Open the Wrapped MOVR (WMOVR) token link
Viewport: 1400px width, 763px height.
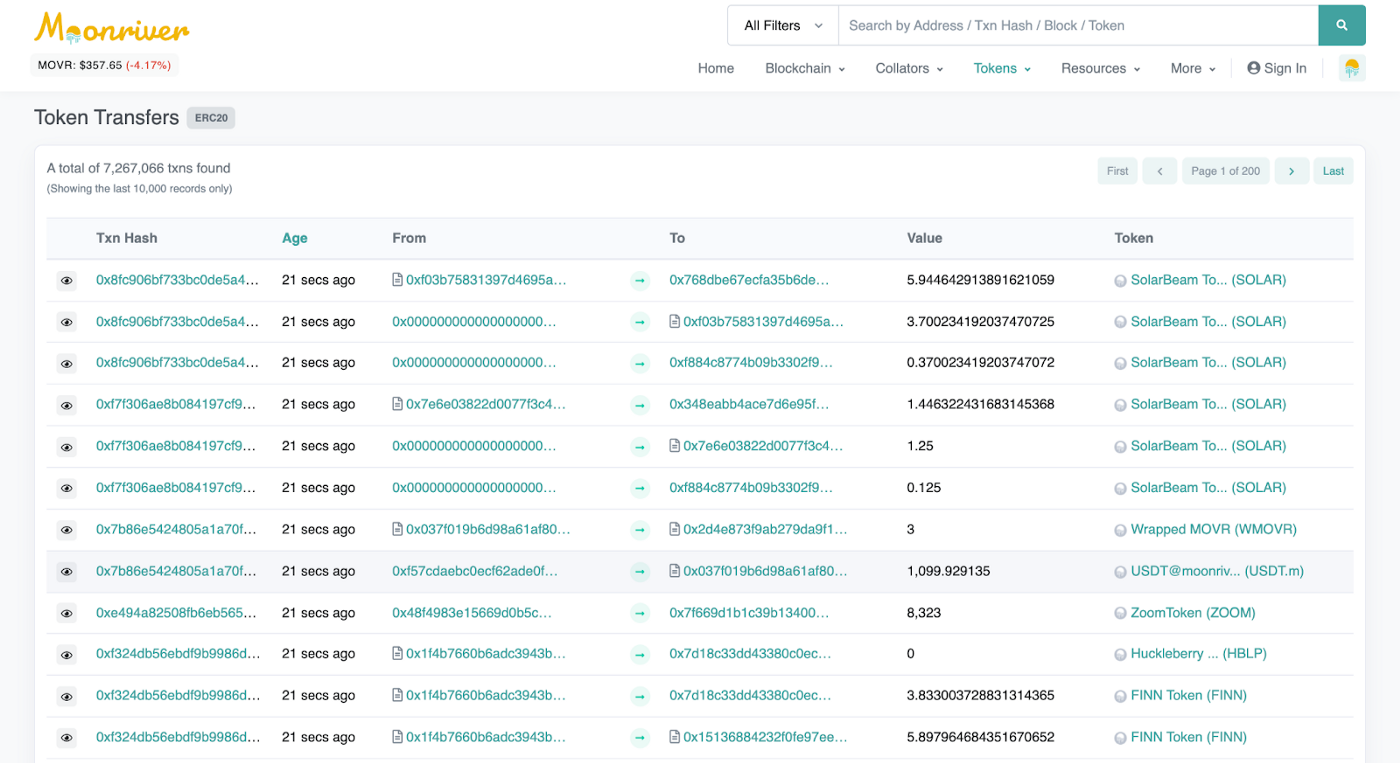click(x=1212, y=529)
